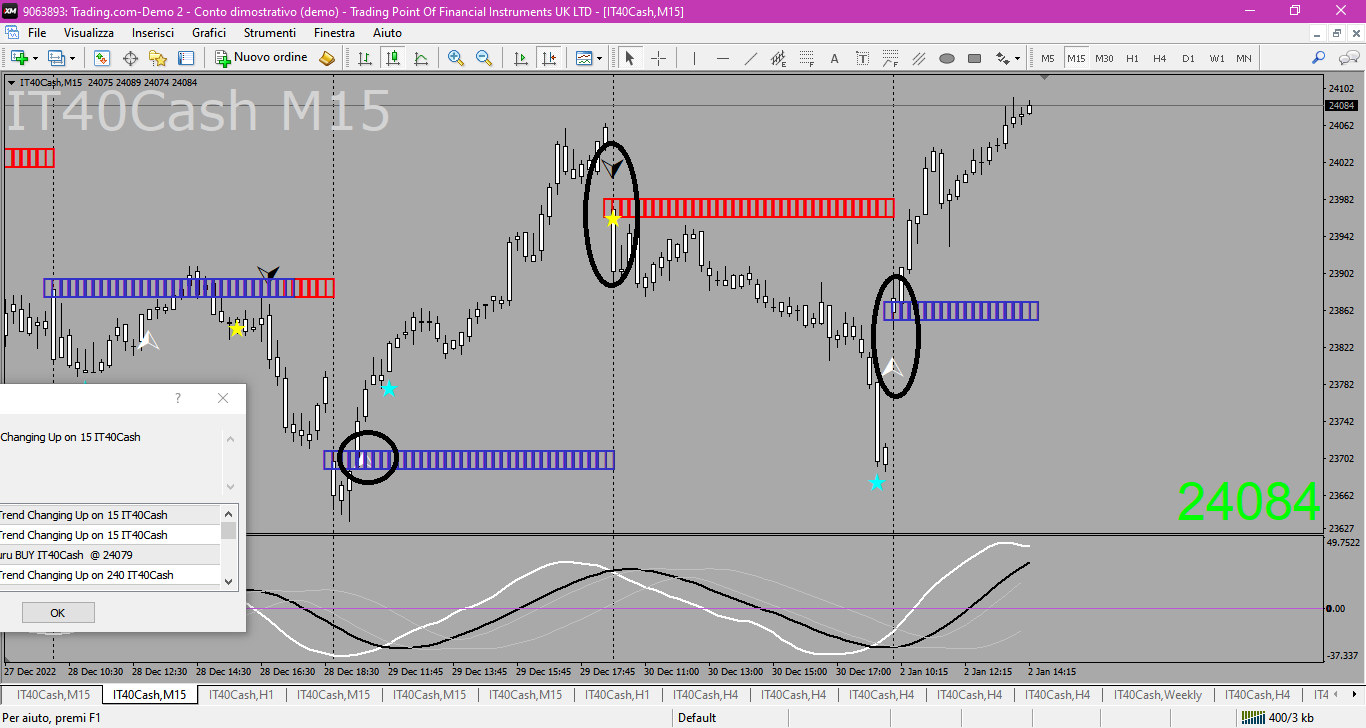Image resolution: width=1366 pixels, height=728 pixels.
Task: Select the trendline drawing tool
Action: (751, 58)
